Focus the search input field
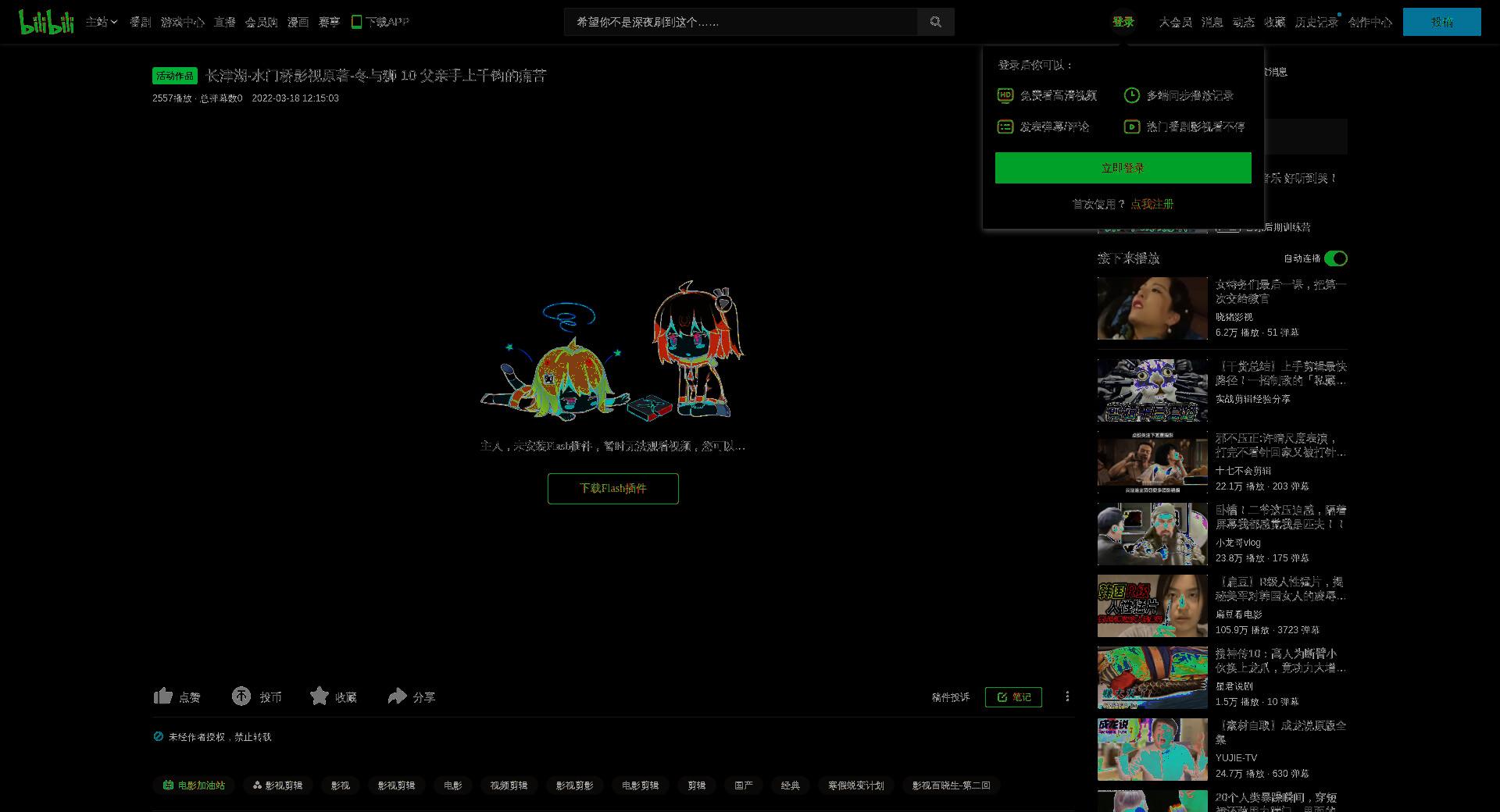 (741, 22)
